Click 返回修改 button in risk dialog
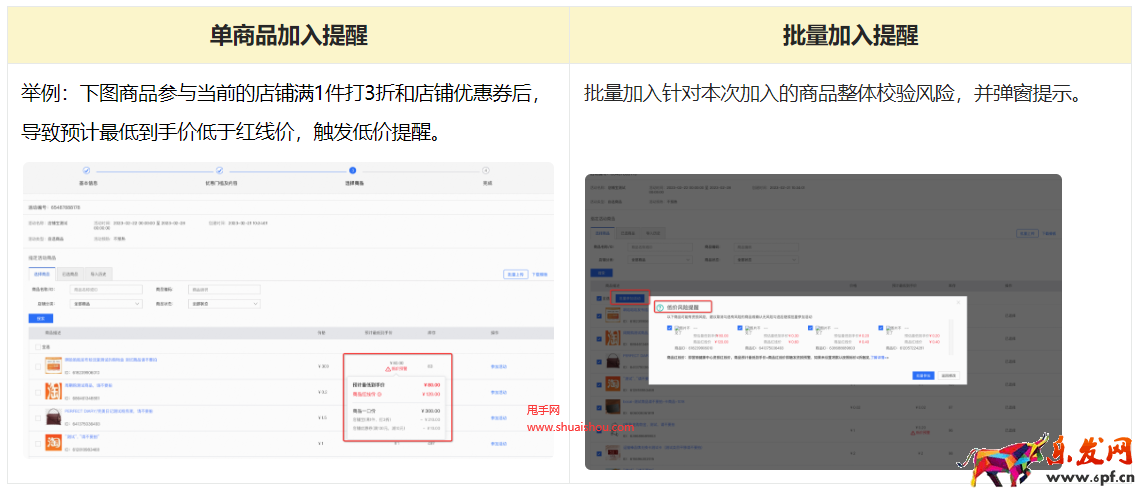1145x498 pixels. point(949,375)
